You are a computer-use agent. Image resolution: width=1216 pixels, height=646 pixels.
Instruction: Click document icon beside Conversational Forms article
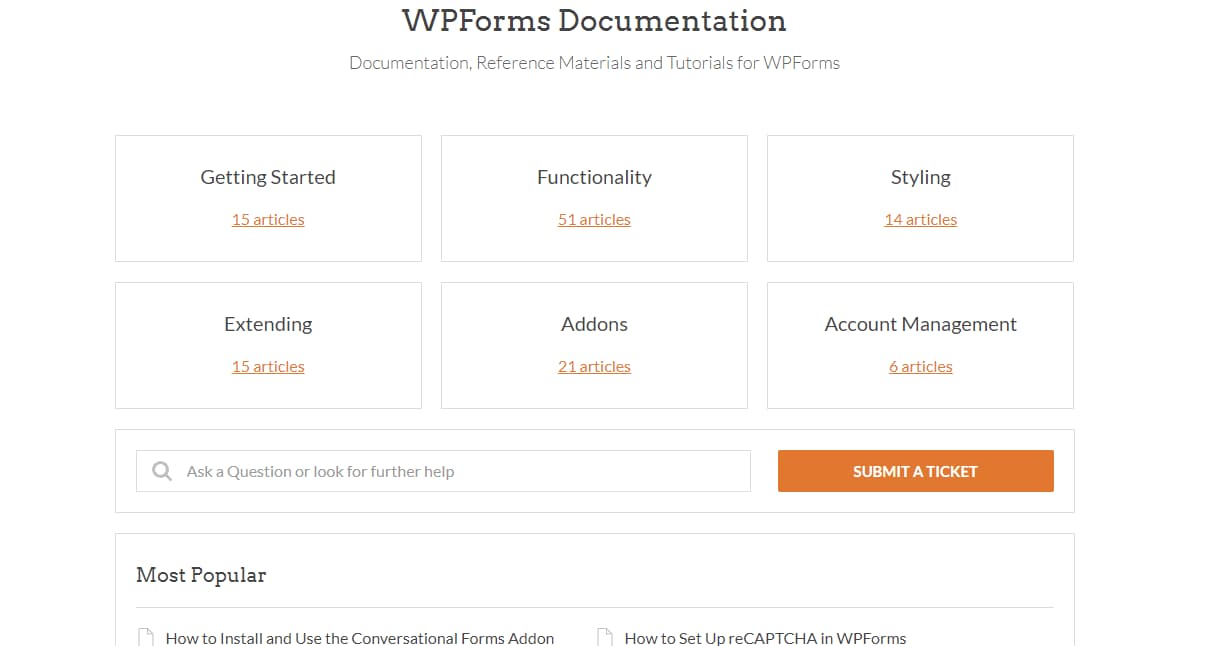coord(143,636)
